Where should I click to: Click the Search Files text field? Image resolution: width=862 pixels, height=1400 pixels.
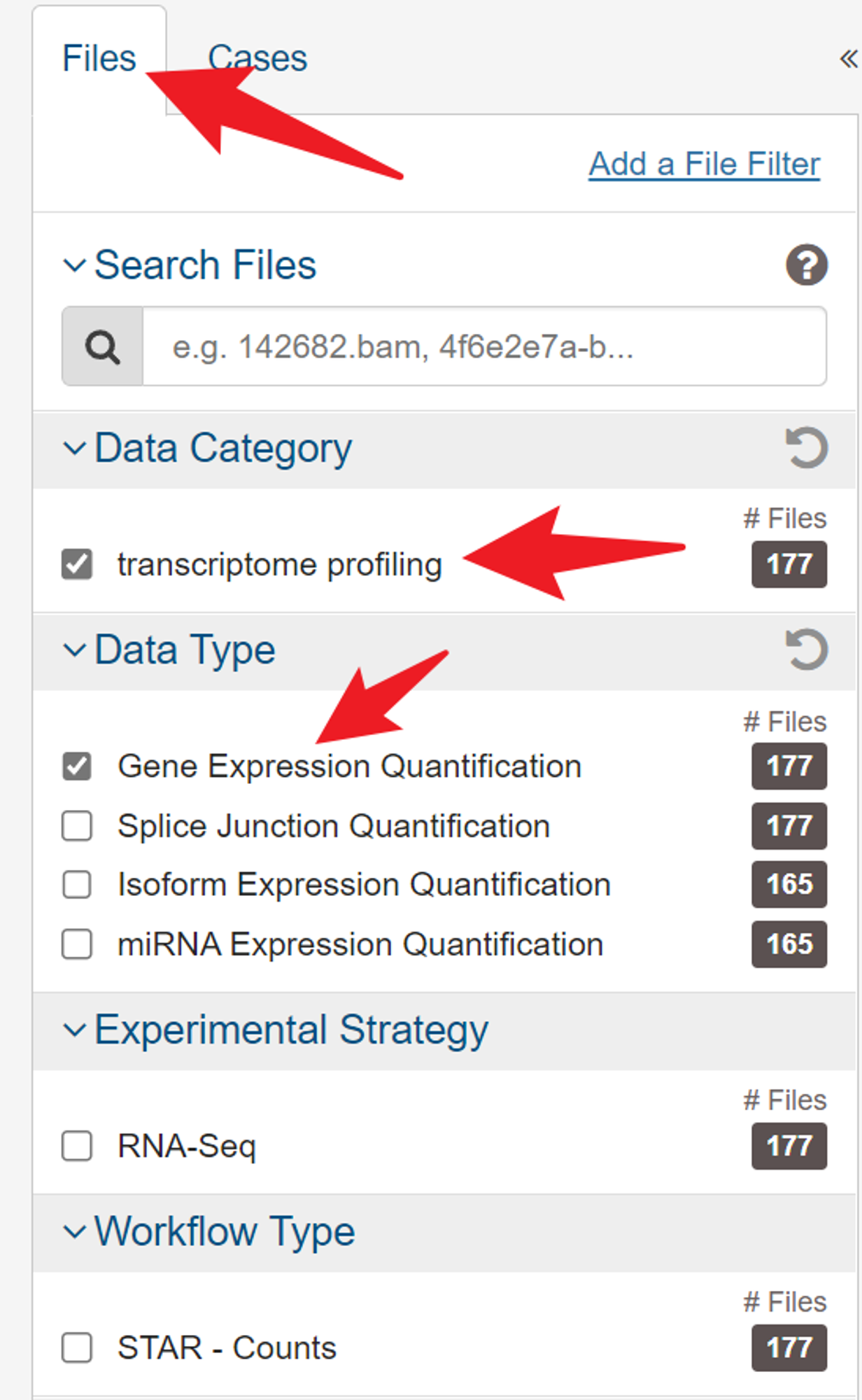(484, 346)
